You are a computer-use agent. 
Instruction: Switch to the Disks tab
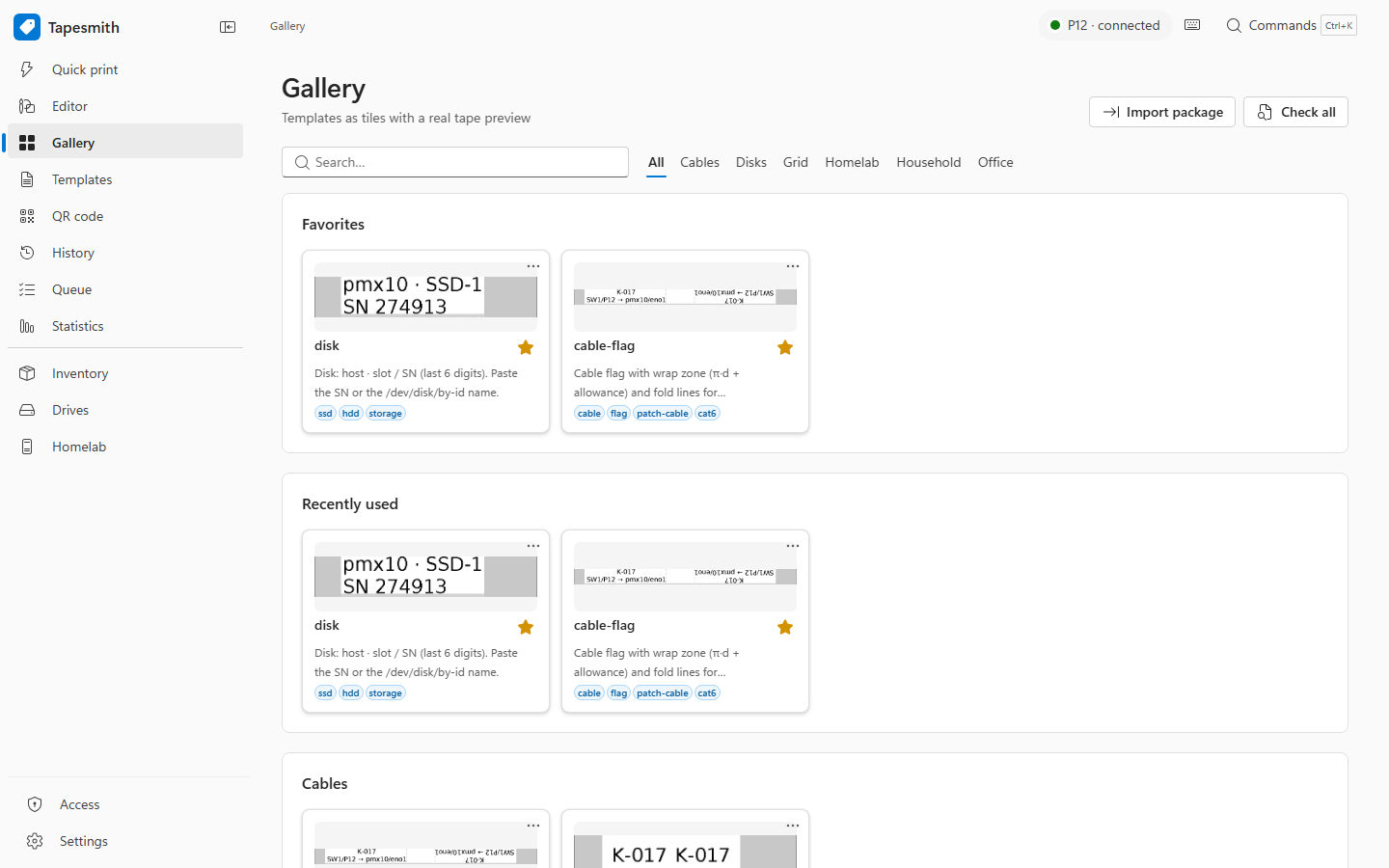750,162
